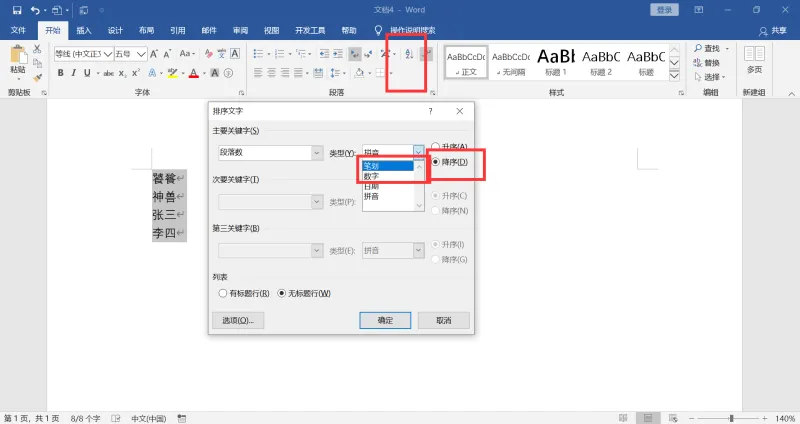Select the 有标题行(R) radio button

[x=222, y=293]
